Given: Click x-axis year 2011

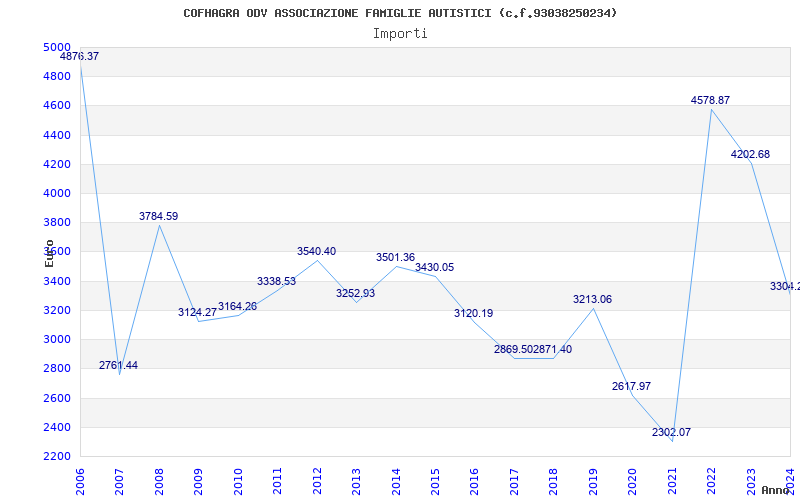Looking at the screenshot, I should pyautogui.click(x=278, y=481).
